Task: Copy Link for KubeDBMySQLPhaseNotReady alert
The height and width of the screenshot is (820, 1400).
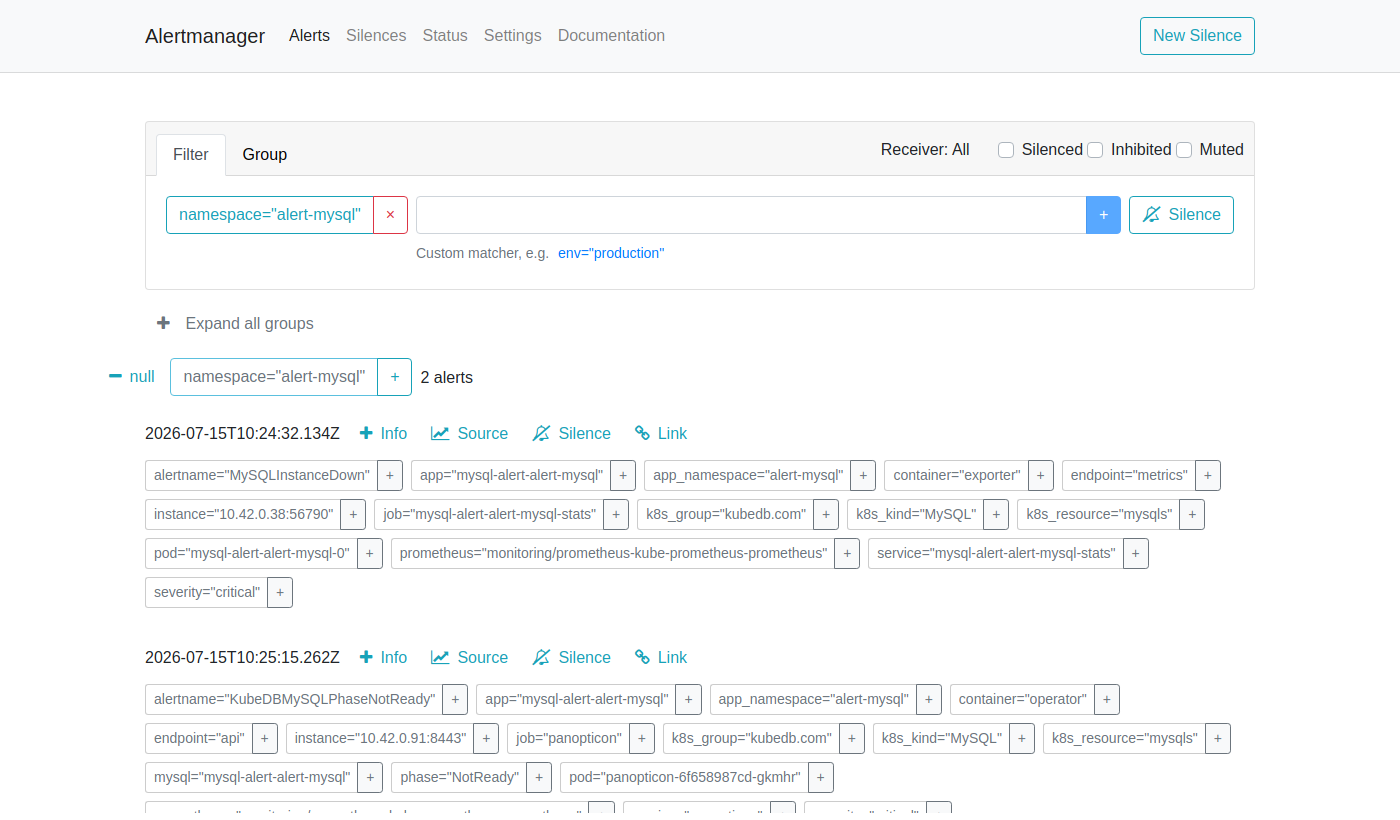Action: 661,657
